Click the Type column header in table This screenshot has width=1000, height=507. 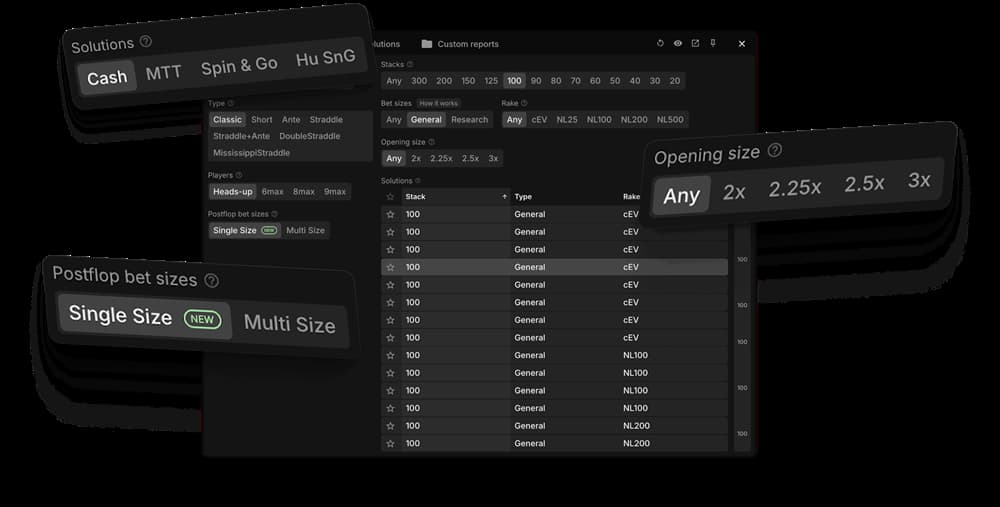(523, 196)
